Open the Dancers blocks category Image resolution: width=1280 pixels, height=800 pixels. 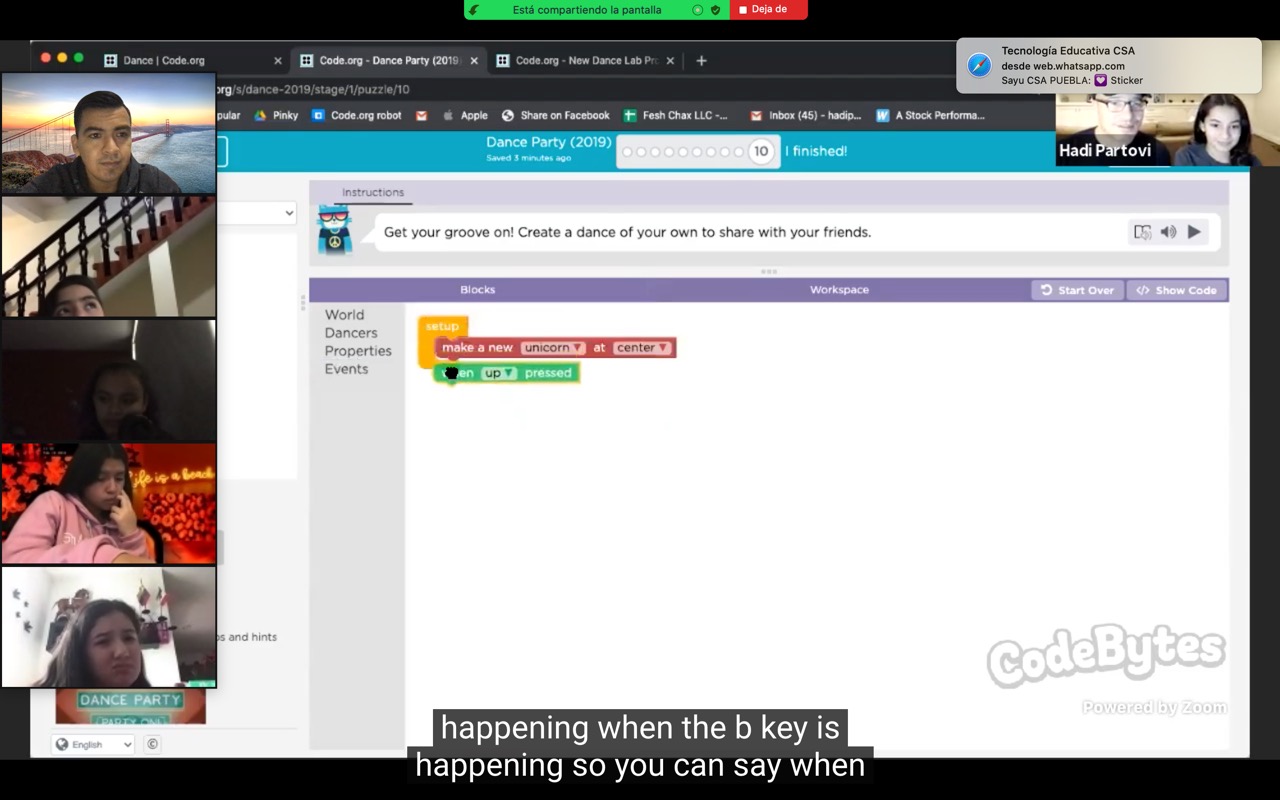coord(351,333)
